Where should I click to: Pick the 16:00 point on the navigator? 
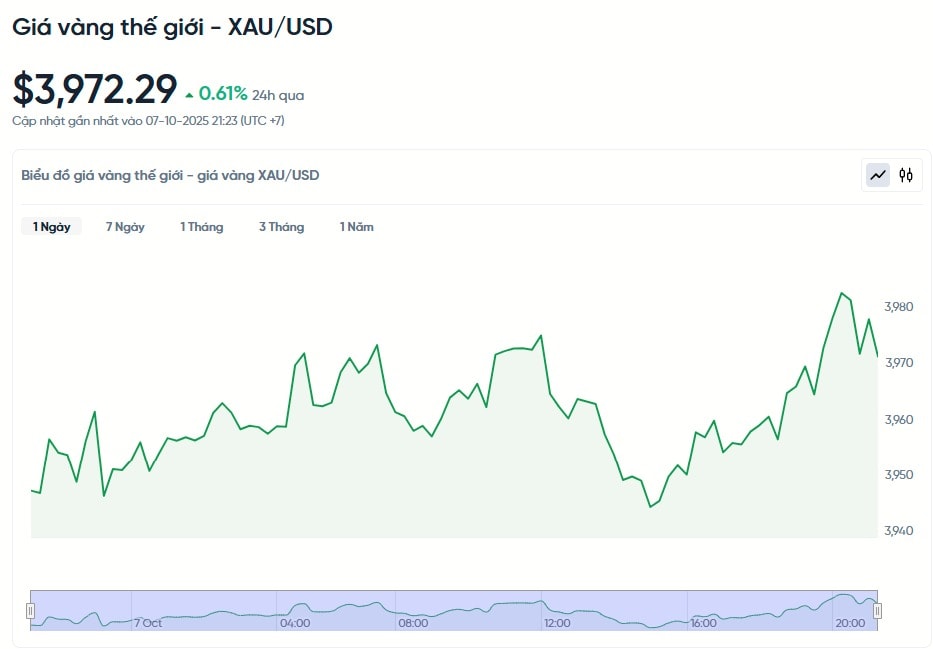703,623
